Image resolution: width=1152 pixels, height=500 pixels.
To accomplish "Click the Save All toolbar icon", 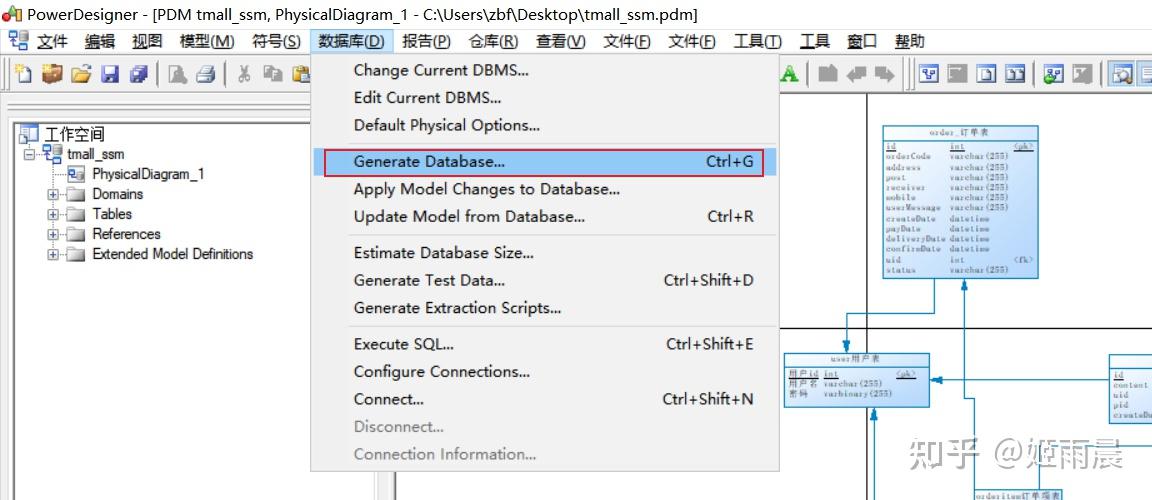I will point(139,74).
